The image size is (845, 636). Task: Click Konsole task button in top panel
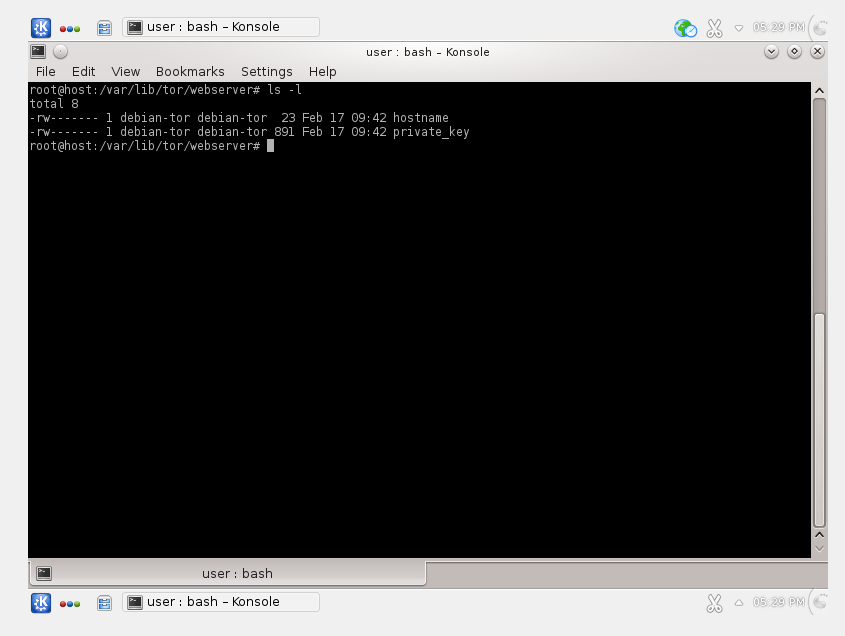coord(221,27)
